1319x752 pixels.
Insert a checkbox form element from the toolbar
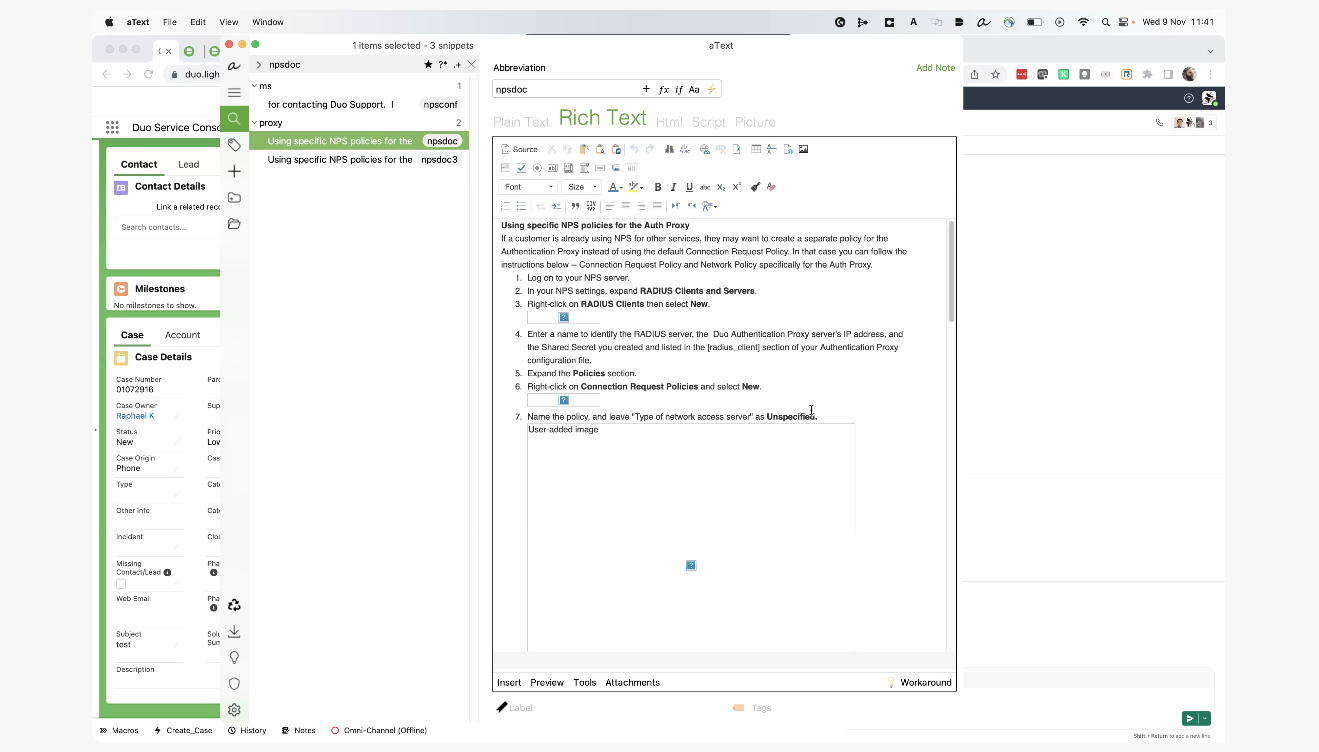point(521,168)
